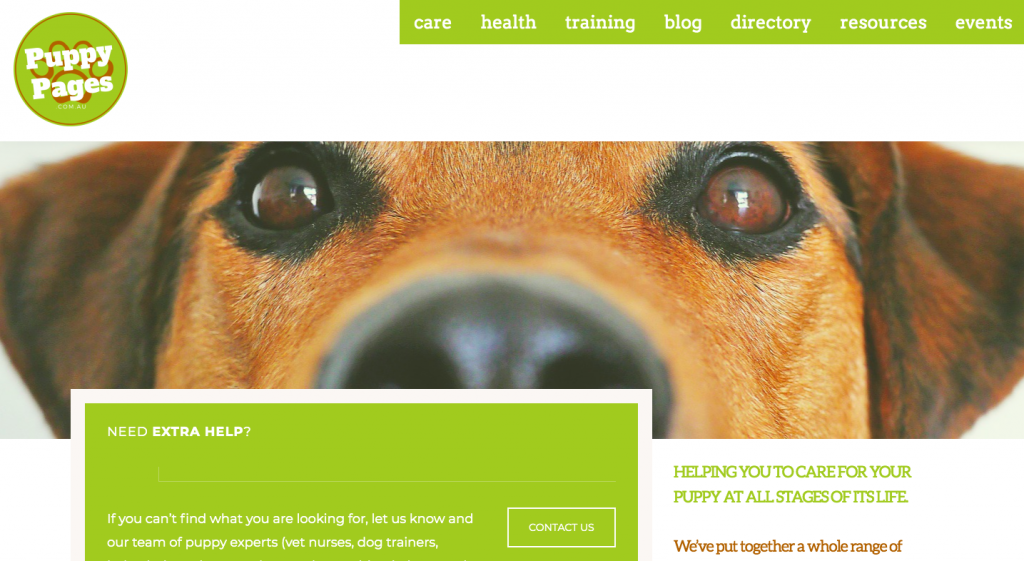Image resolution: width=1024 pixels, height=561 pixels.
Task: Click the Helping You To Care heading
Action: (792, 484)
